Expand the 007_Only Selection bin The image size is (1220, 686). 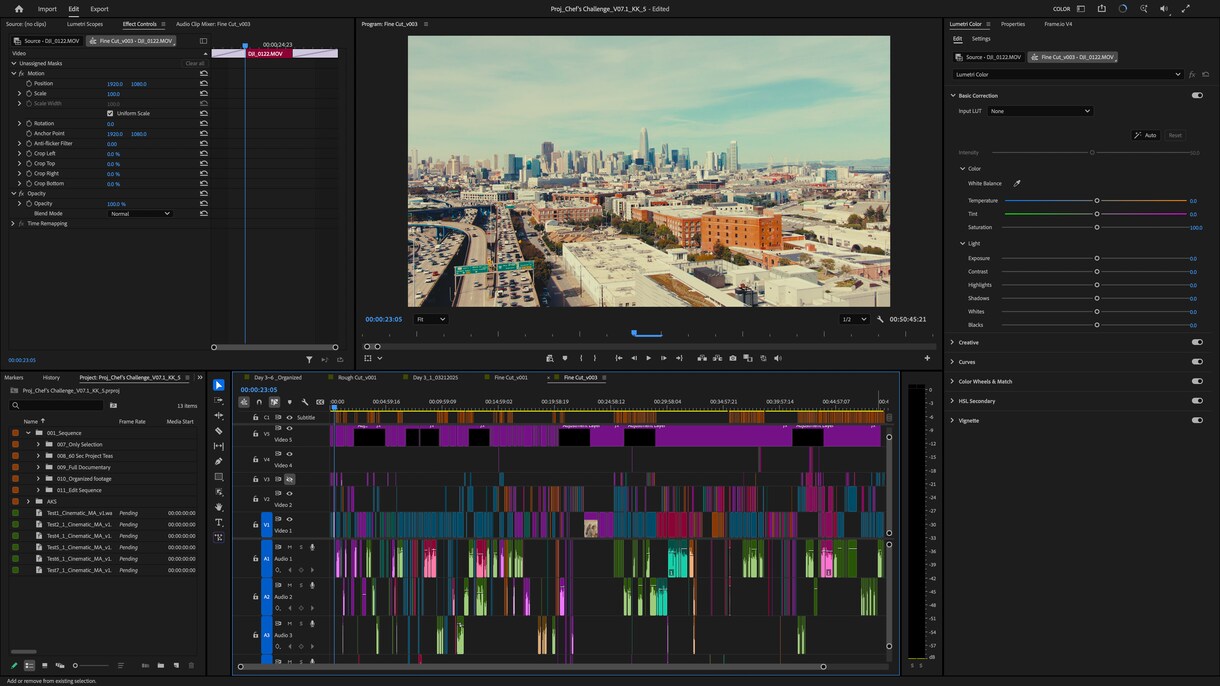38,444
